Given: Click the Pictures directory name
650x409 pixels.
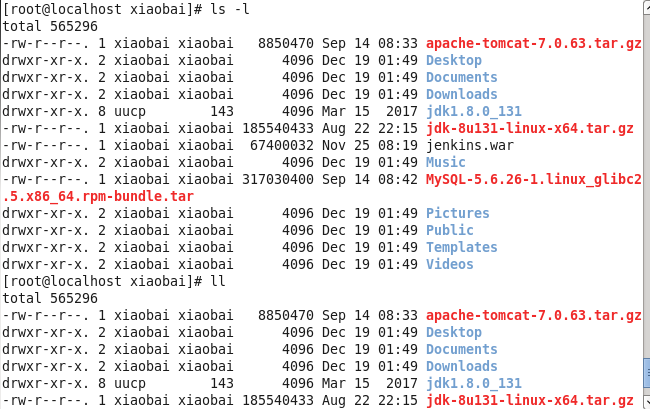Looking at the screenshot, I should [457, 213].
